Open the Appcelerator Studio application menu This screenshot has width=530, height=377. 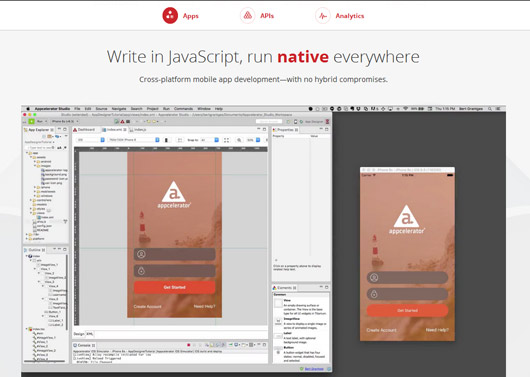coord(52,109)
